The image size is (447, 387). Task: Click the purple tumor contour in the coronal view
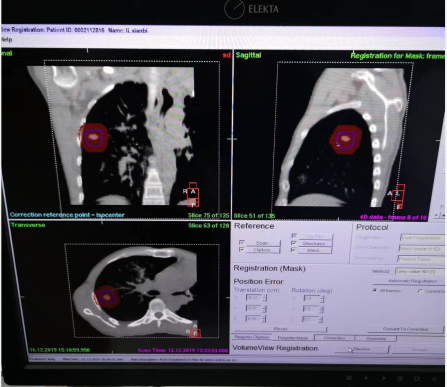94,137
